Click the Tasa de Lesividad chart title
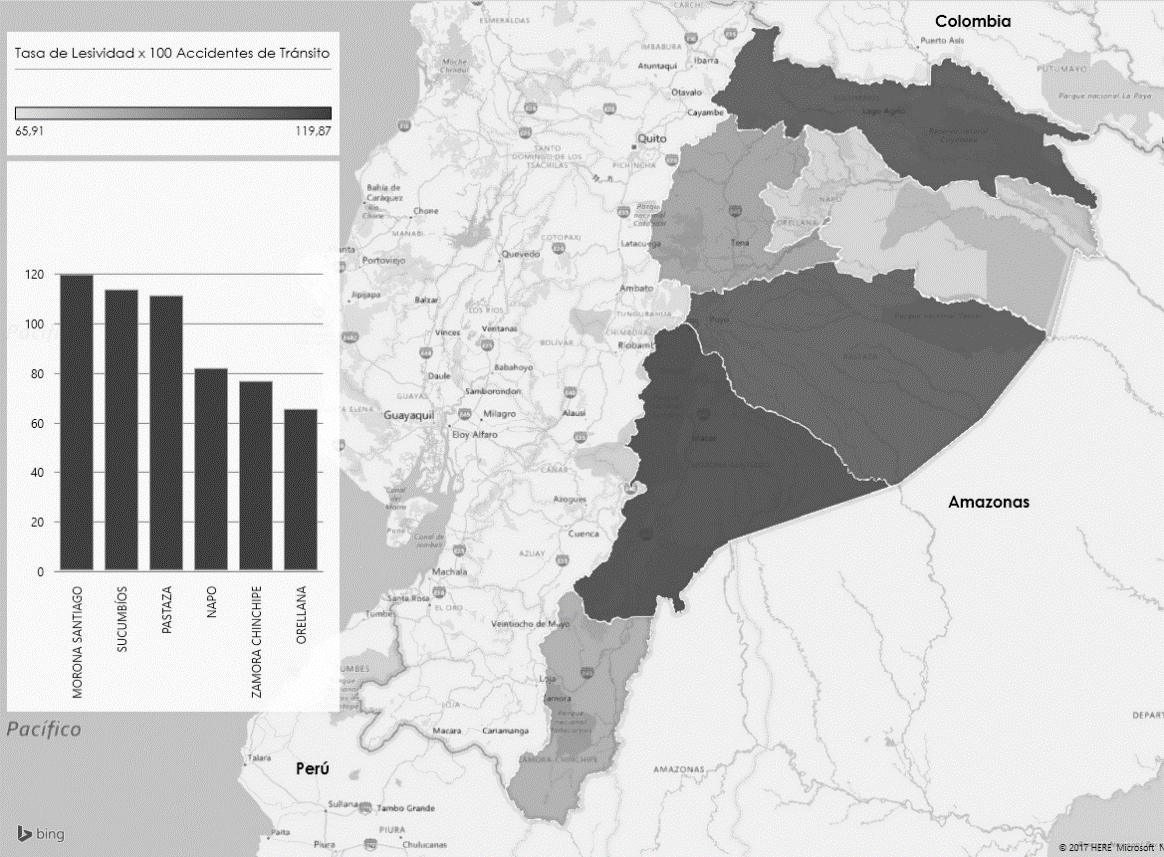 pos(172,52)
